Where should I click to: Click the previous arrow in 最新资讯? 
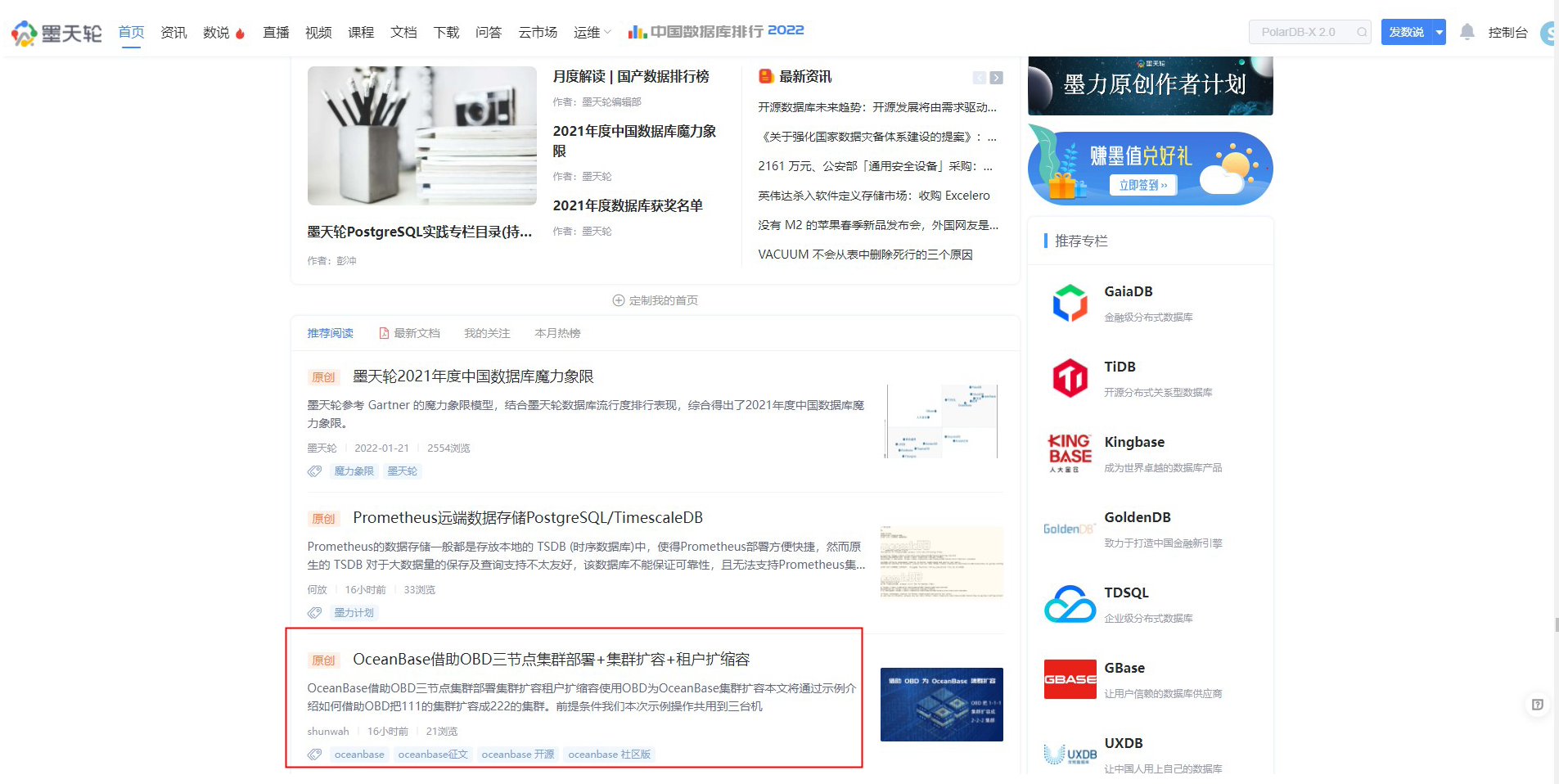coord(979,78)
